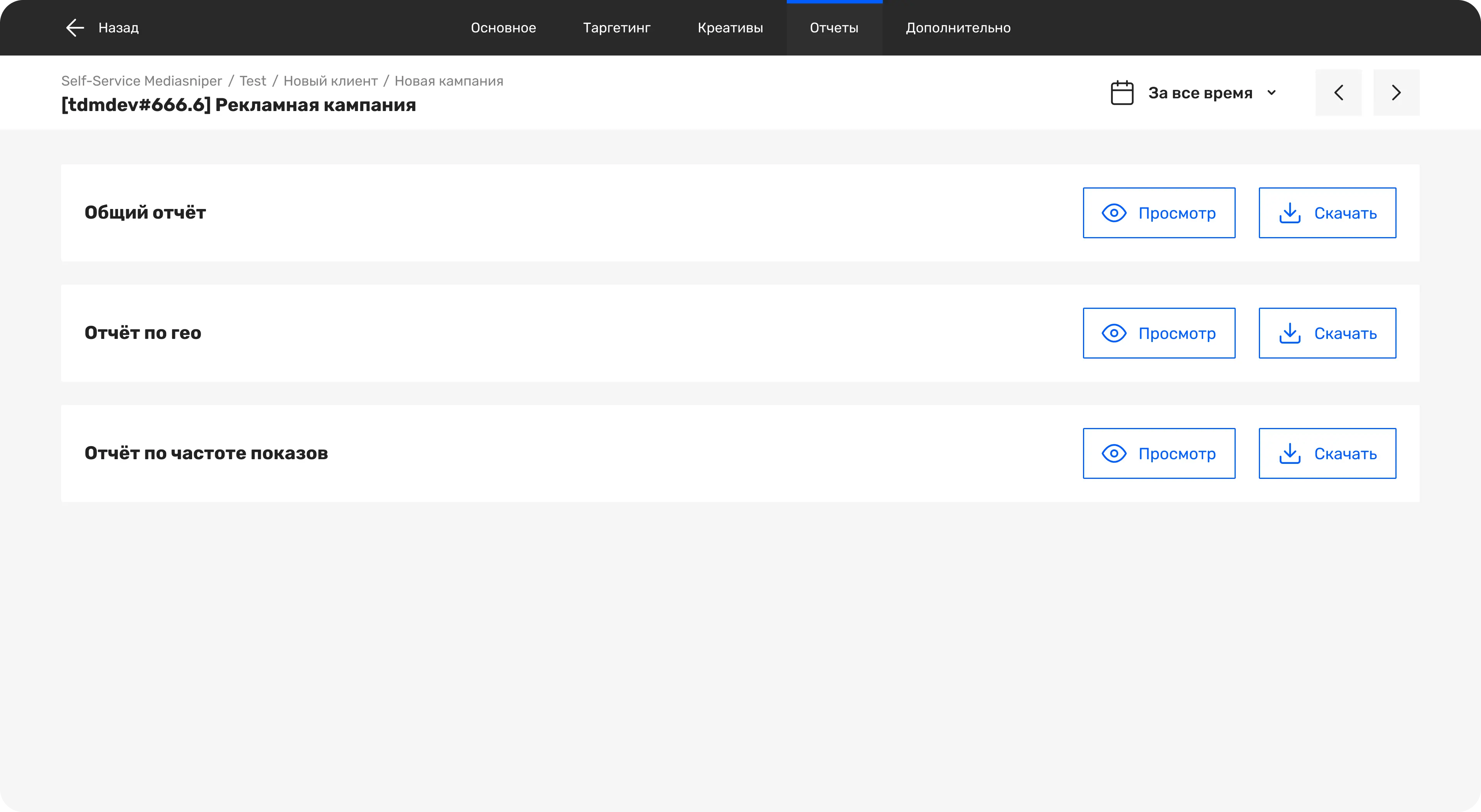Screen dimensions: 1481x812
Task: Go to the Дополнительно tab
Action: (958, 28)
